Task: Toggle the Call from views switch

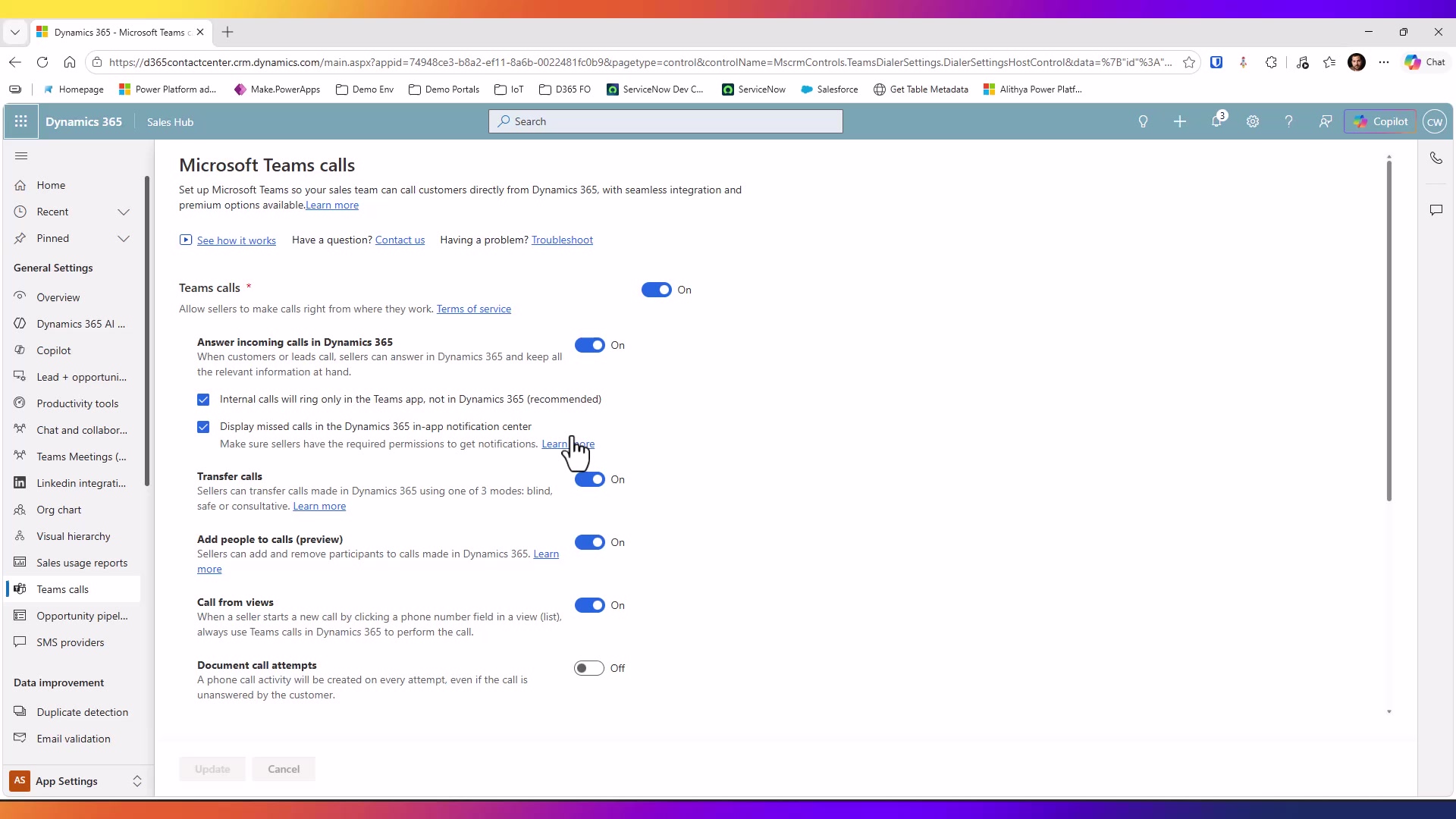Action: (589, 605)
